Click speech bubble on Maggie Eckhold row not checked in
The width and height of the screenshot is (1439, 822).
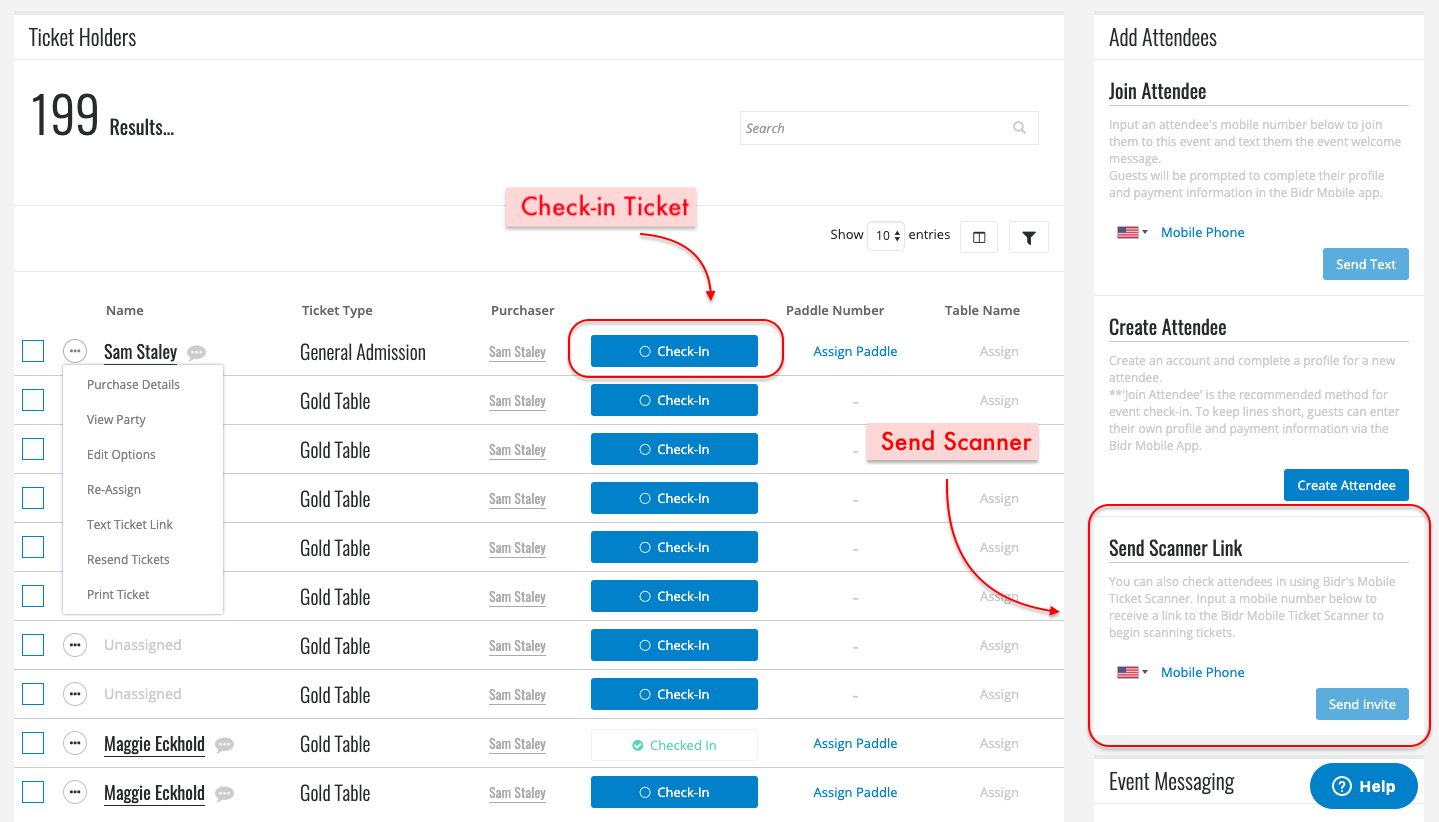[225, 794]
